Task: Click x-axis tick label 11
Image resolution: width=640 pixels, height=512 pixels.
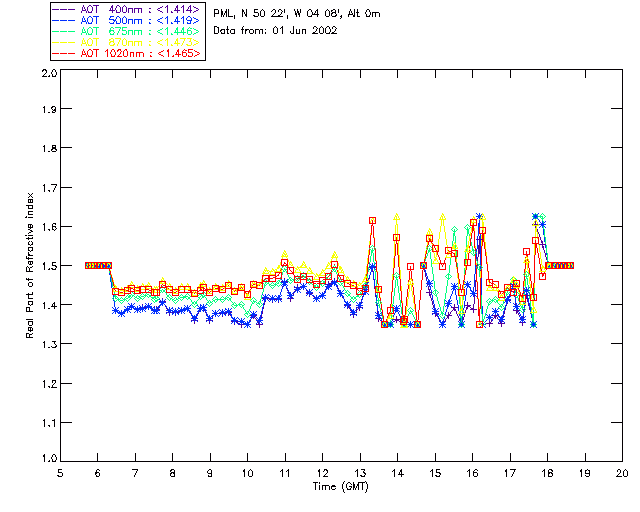Action: click(x=285, y=473)
